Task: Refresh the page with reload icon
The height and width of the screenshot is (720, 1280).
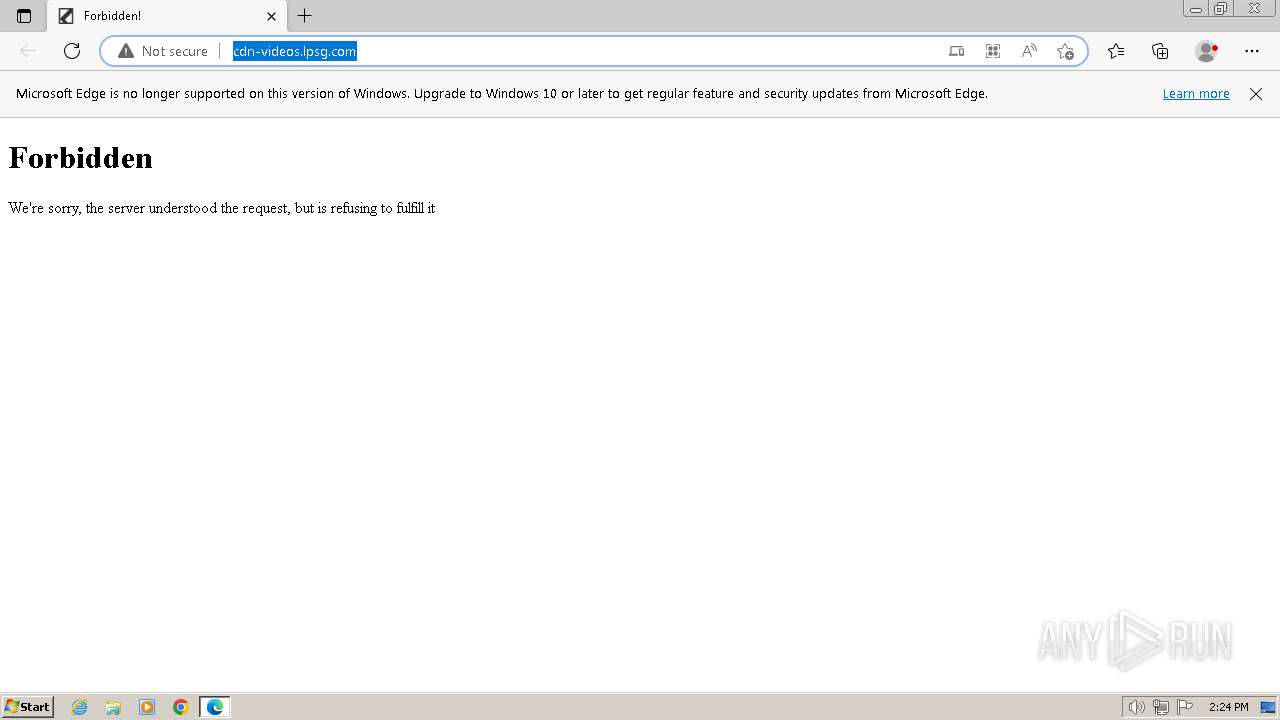Action: point(72,51)
